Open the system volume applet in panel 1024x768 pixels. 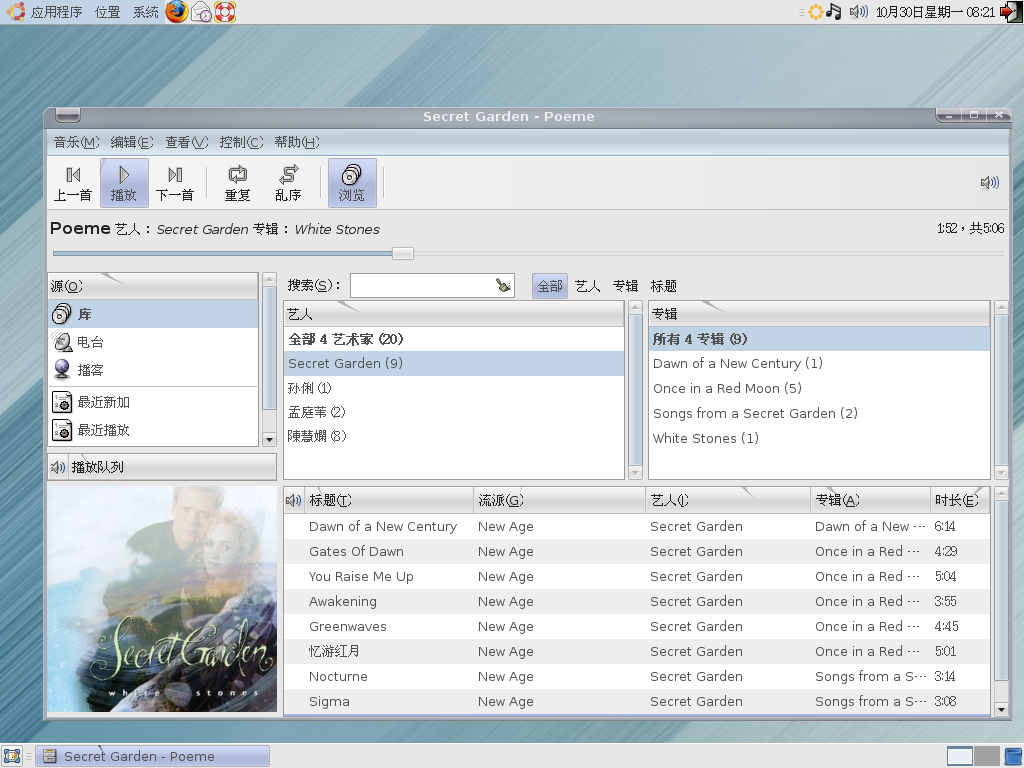click(858, 12)
